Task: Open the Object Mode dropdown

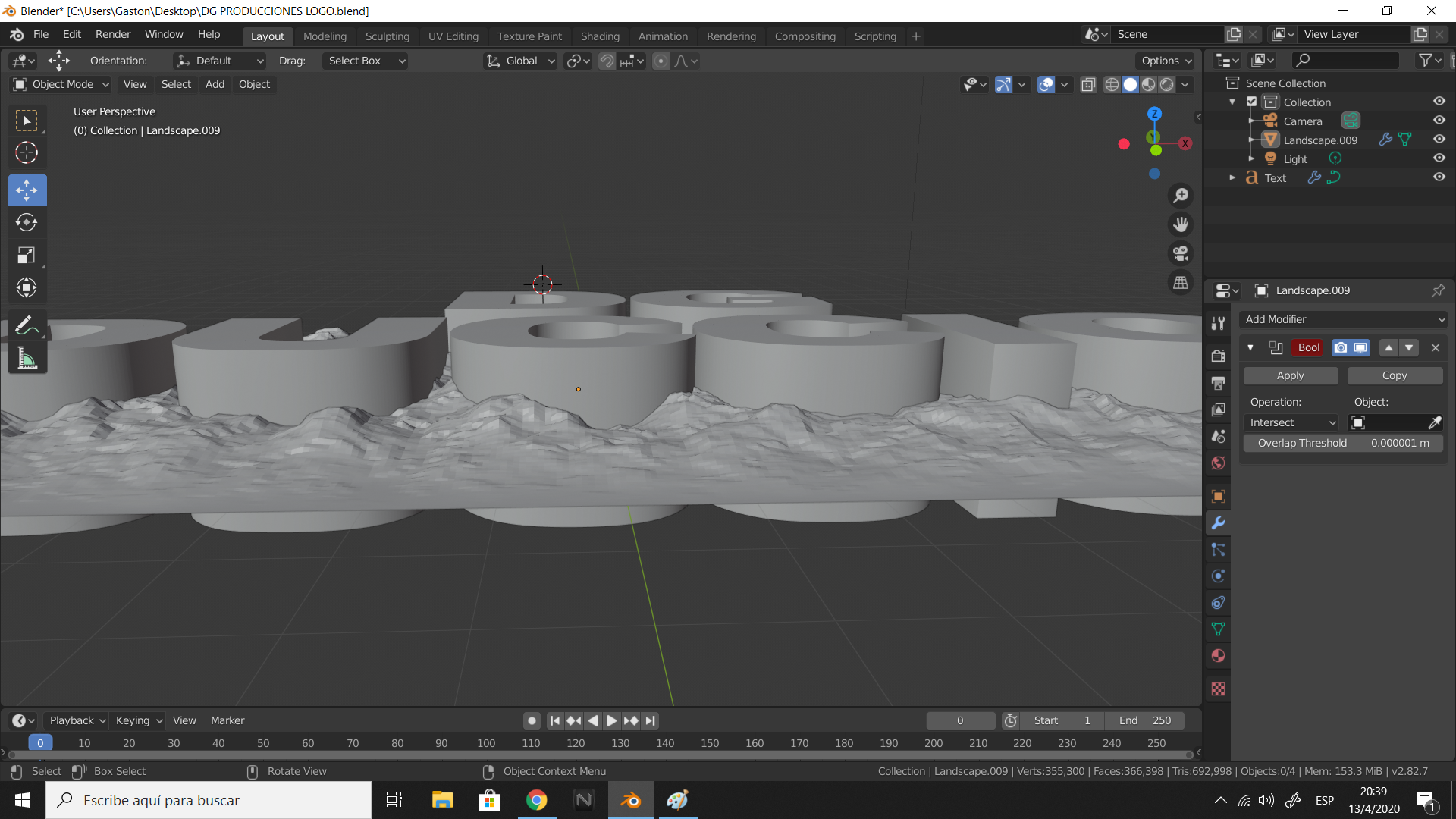Action: [x=61, y=84]
